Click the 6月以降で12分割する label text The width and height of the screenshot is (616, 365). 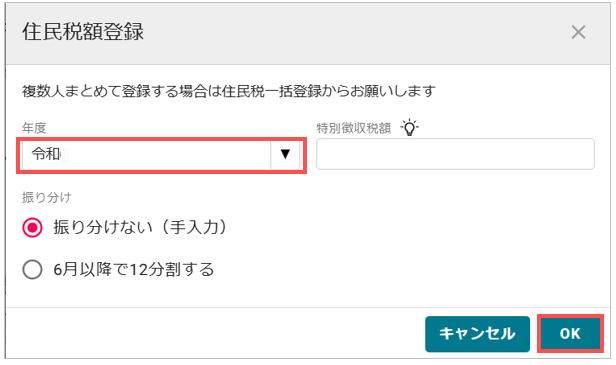[x=134, y=270]
